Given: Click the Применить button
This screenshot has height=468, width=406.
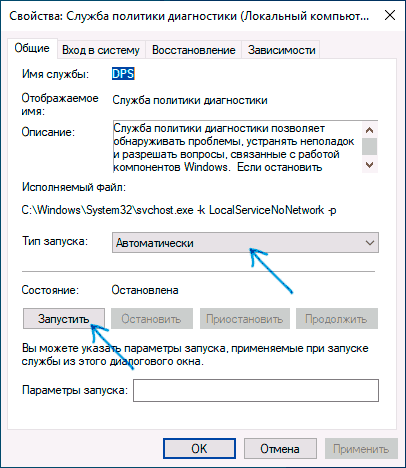Looking at the screenshot, I should pyautogui.click(x=361, y=449).
